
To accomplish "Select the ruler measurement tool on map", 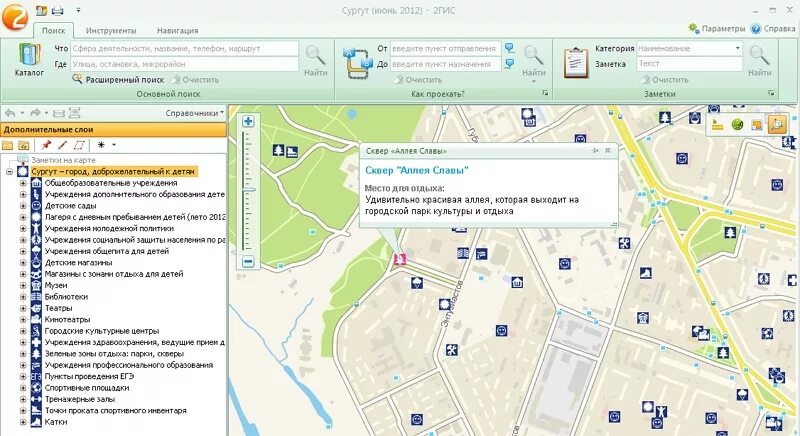I will coord(718,124).
